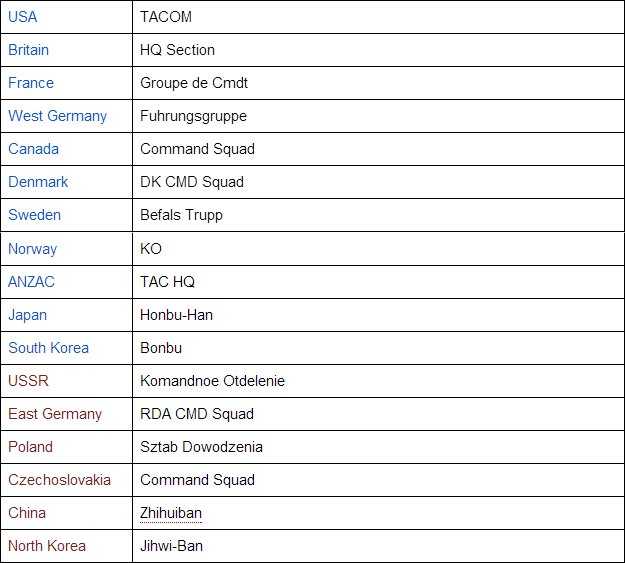Viewport: 625px width, 563px height.
Task: Follow the ANZAC link
Action: (31, 282)
